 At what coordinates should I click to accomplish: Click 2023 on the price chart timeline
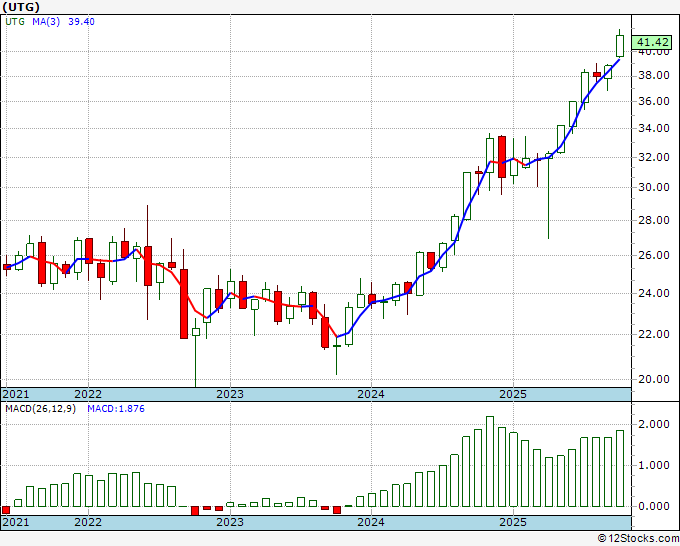pos(230,394)
